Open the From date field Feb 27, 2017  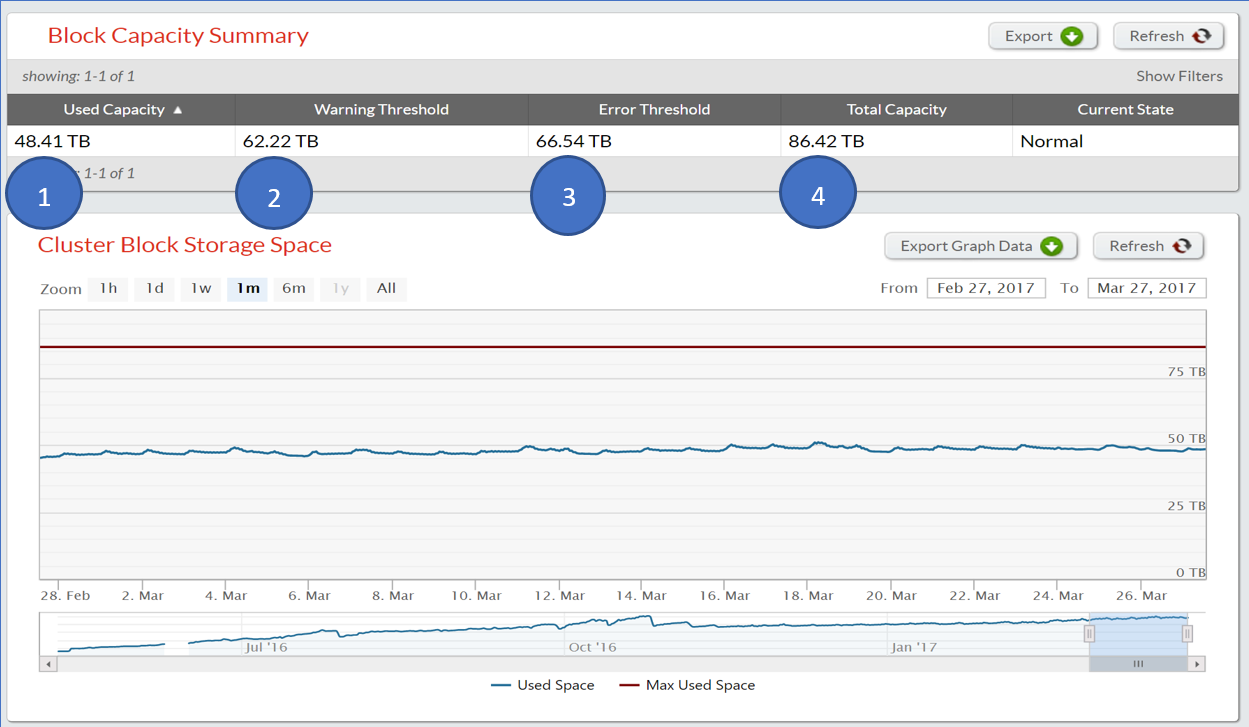pyautogui.click(x=986, y=288)
